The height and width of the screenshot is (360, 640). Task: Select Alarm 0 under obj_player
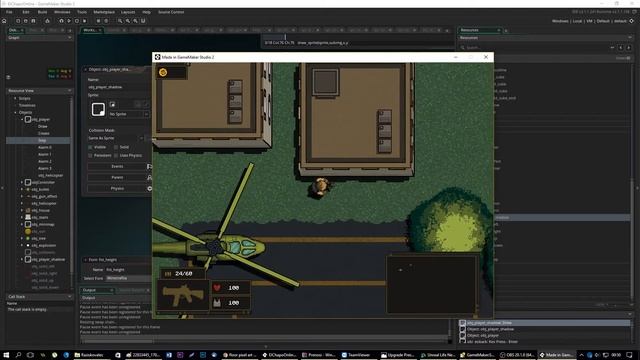pyautogui.click(x=44, y=147)
